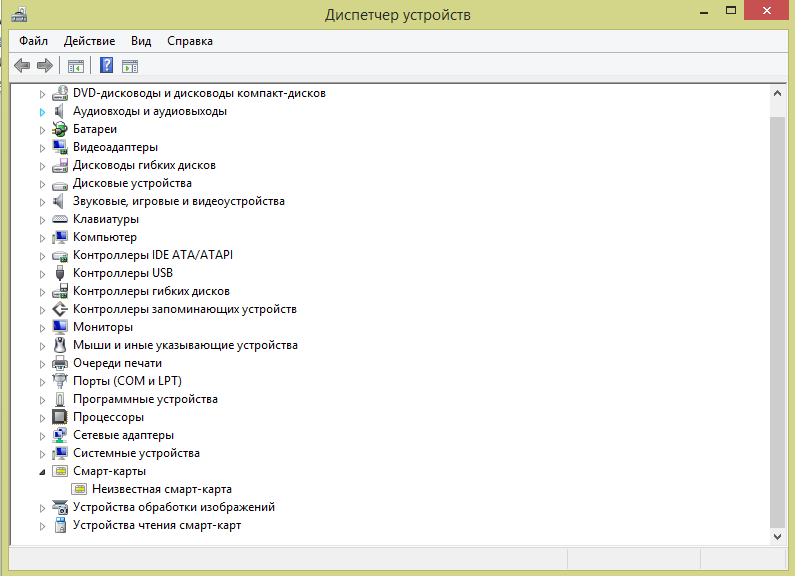Click the Неизвестная смарт-карта device icon

80,489
